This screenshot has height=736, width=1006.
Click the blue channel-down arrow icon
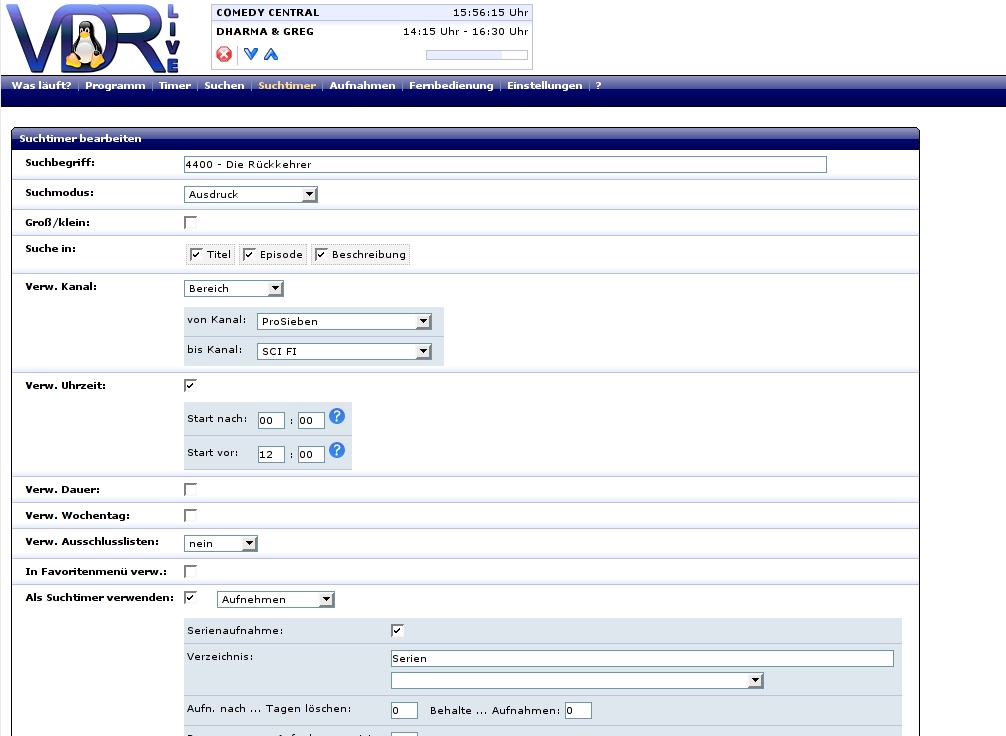(251, 54)
